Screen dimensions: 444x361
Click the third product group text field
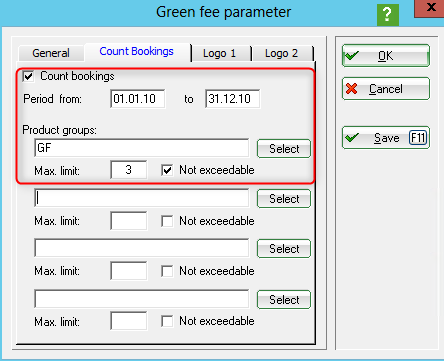point(142,248)
